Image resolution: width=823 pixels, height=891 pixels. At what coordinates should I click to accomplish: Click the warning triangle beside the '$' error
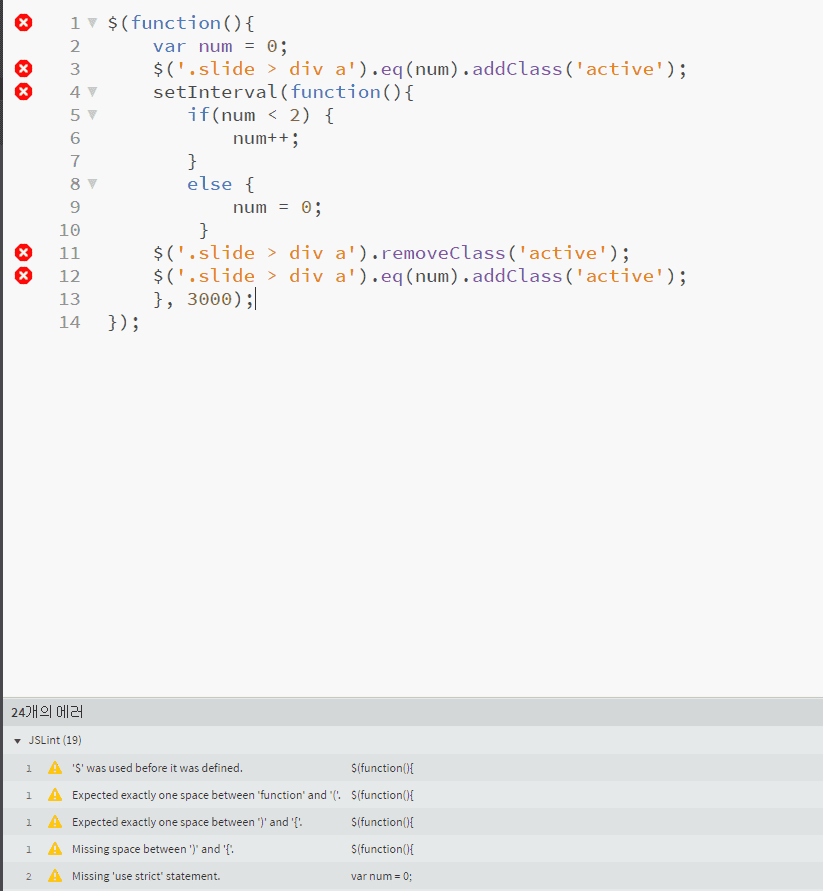tap(54, 767)
